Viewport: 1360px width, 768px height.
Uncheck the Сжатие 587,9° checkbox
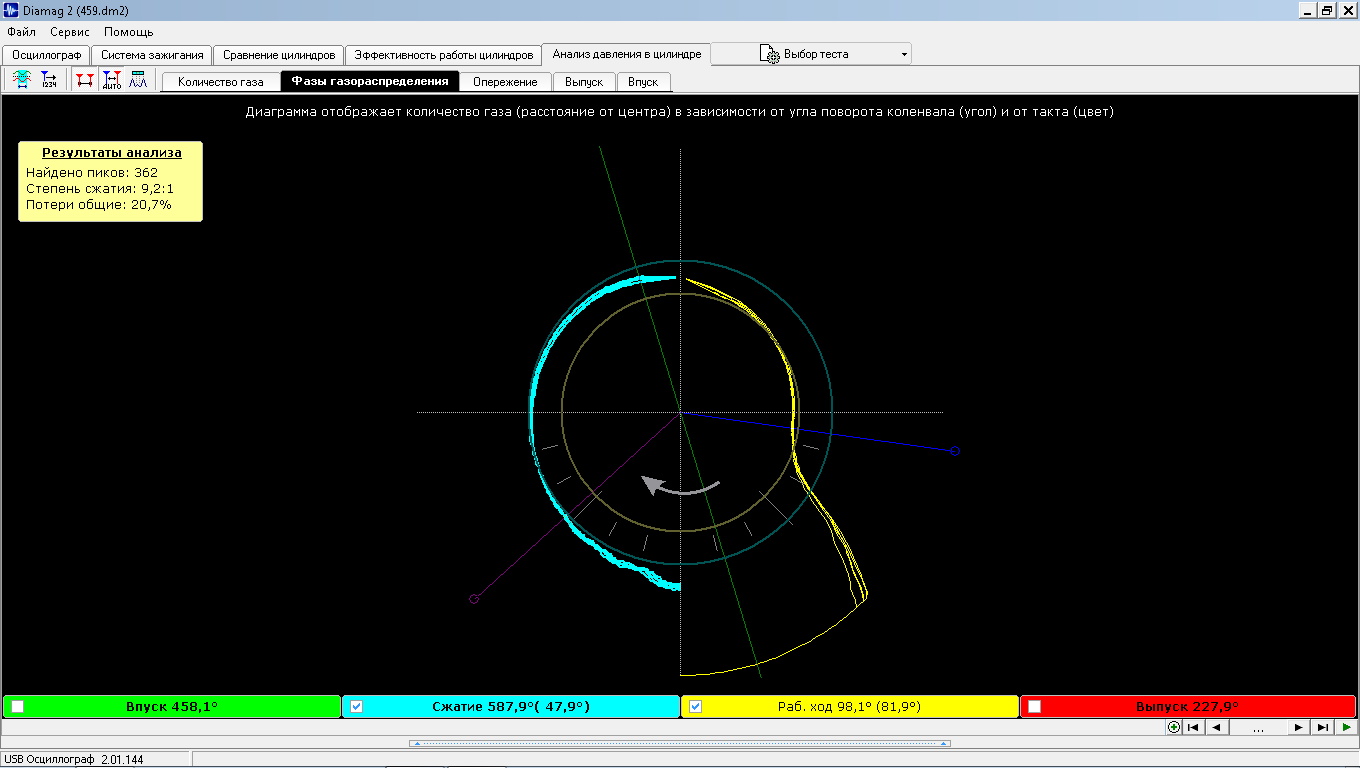(x=356, y=706)
